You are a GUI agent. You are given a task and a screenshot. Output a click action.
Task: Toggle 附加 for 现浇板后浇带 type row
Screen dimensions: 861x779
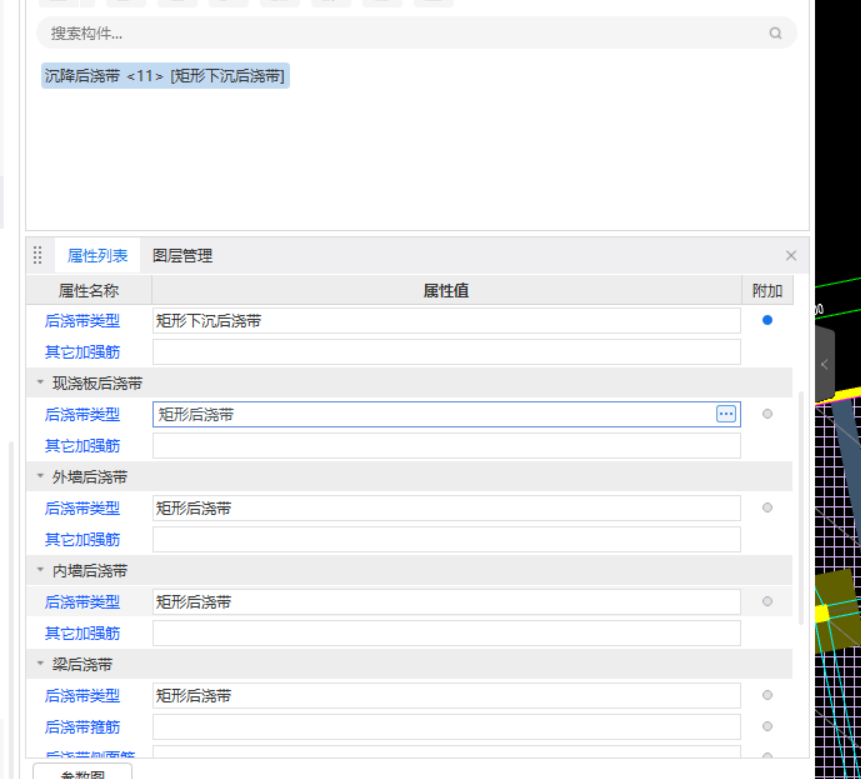click(x=767, y=414)
